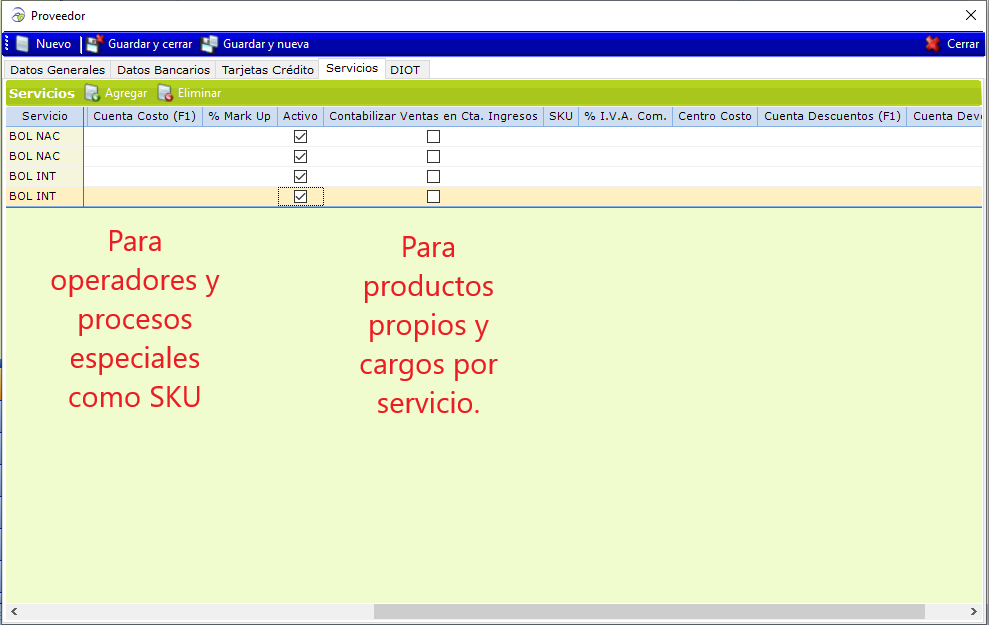989x625 pixels.
Task: Check Contabilizar Ventas for last BOL INT row
Action: pos(433,196)
